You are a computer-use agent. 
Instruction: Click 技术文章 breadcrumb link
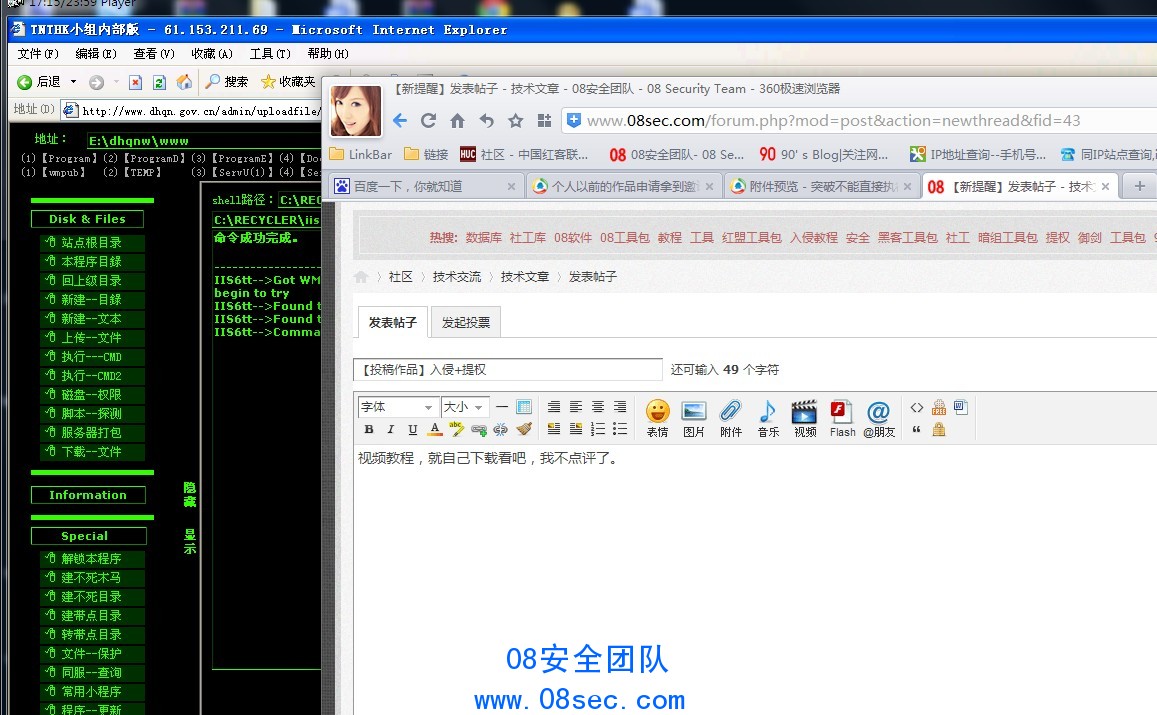(525, 277)
